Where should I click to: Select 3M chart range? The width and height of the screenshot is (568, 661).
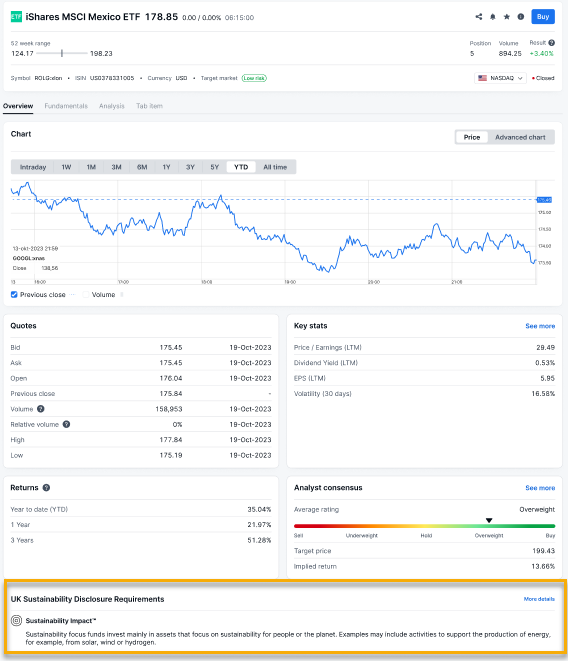click(x=116, y=167)
